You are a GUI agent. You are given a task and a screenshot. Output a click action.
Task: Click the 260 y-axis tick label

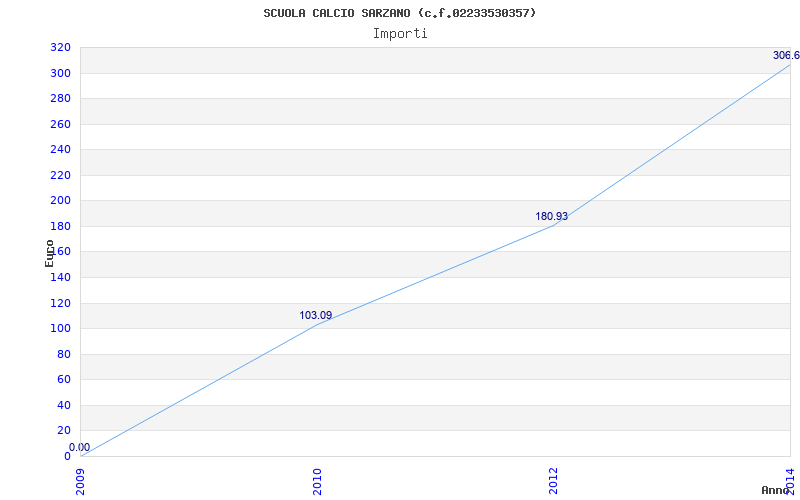pos(60,124)
